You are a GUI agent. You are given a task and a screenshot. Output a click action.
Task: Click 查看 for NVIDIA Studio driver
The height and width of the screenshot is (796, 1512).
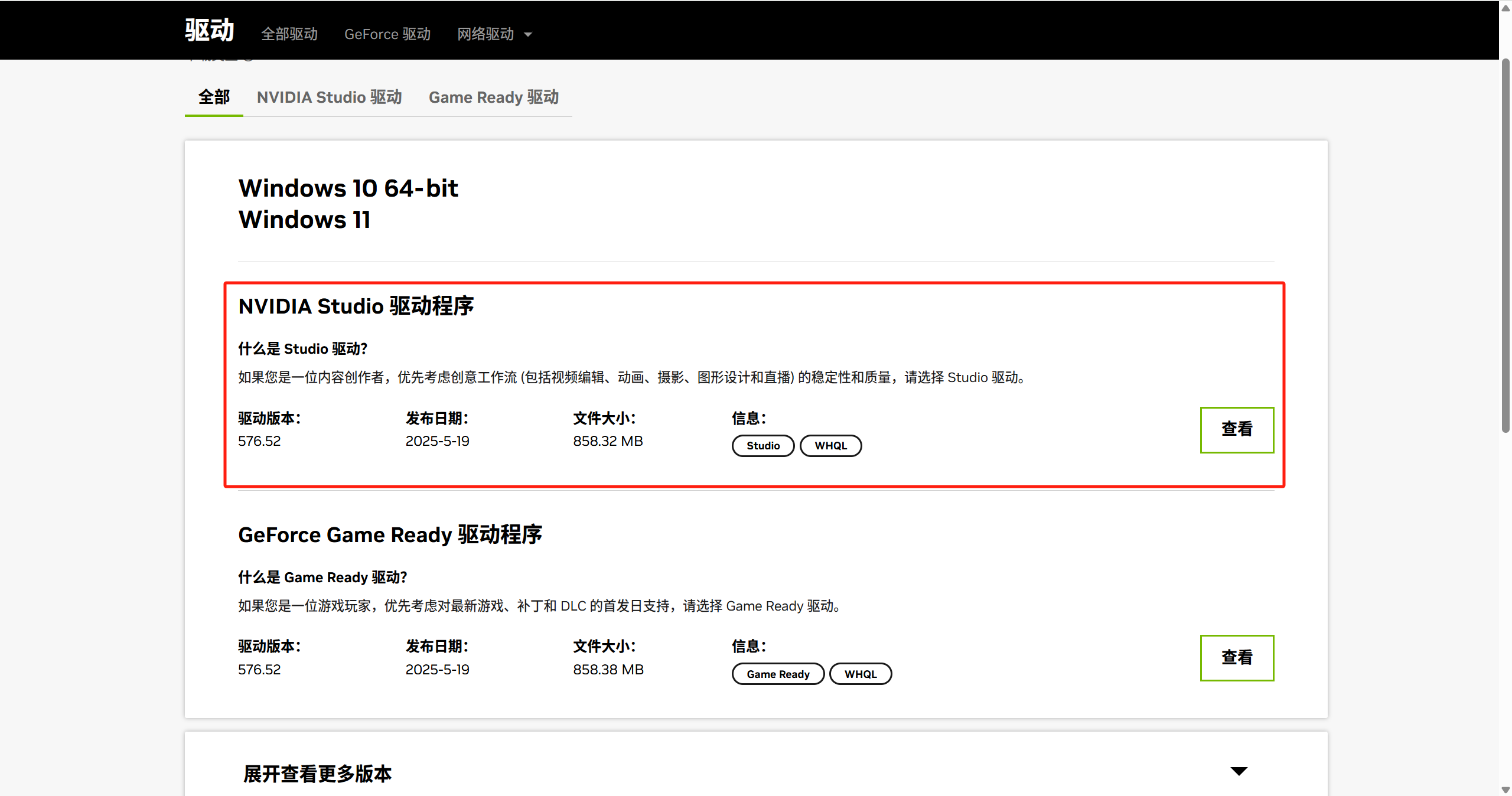coord(1236,429)
